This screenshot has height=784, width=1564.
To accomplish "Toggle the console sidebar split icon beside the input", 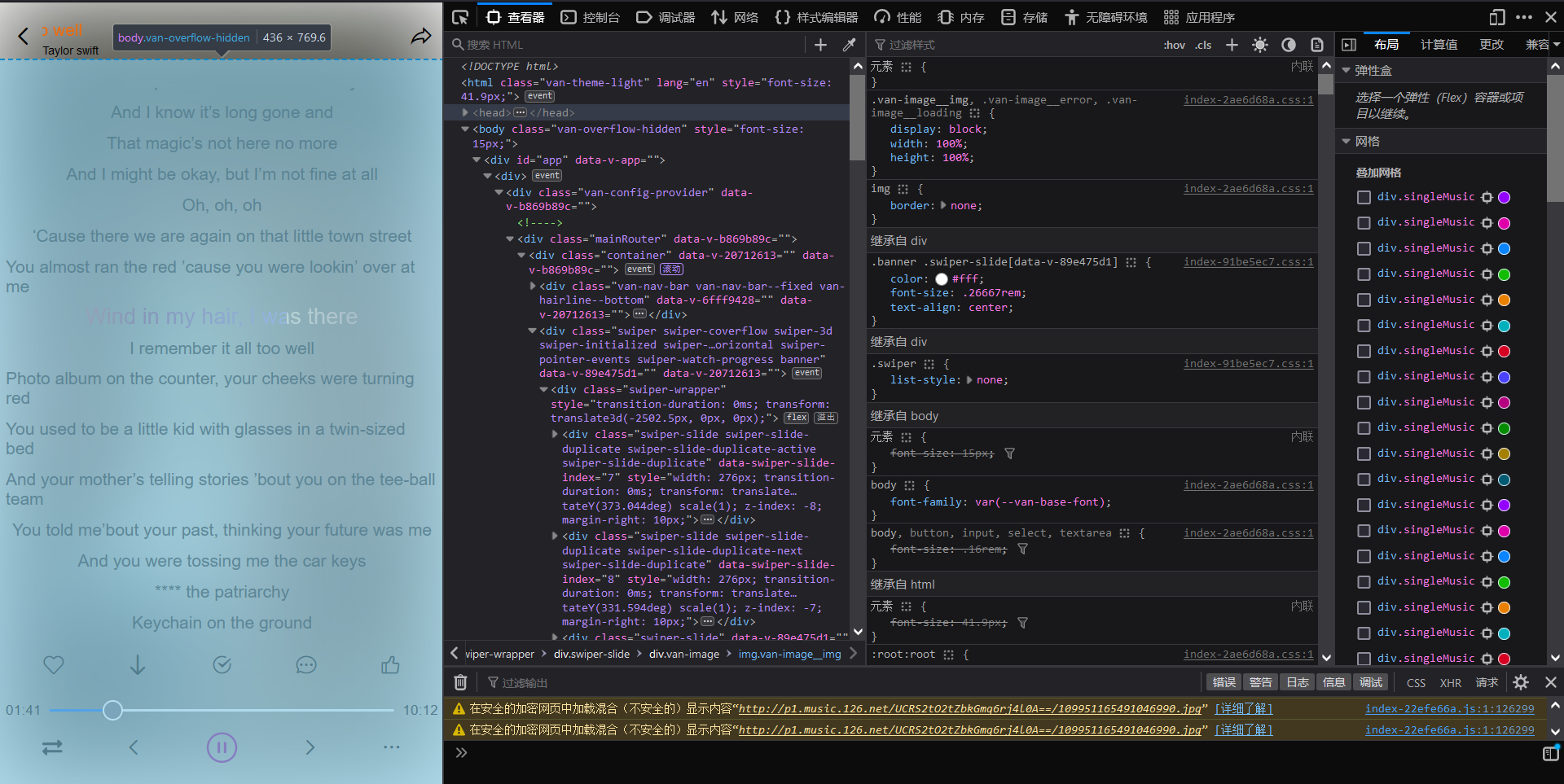I will (1550, 754).
